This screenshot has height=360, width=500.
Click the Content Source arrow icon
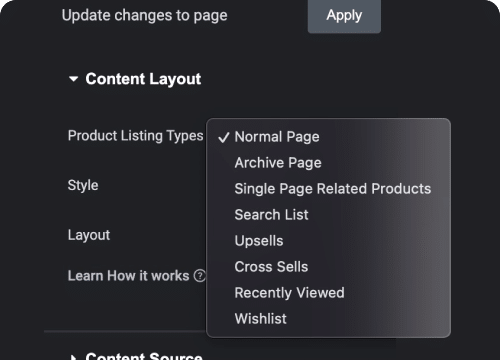(74, 357)
